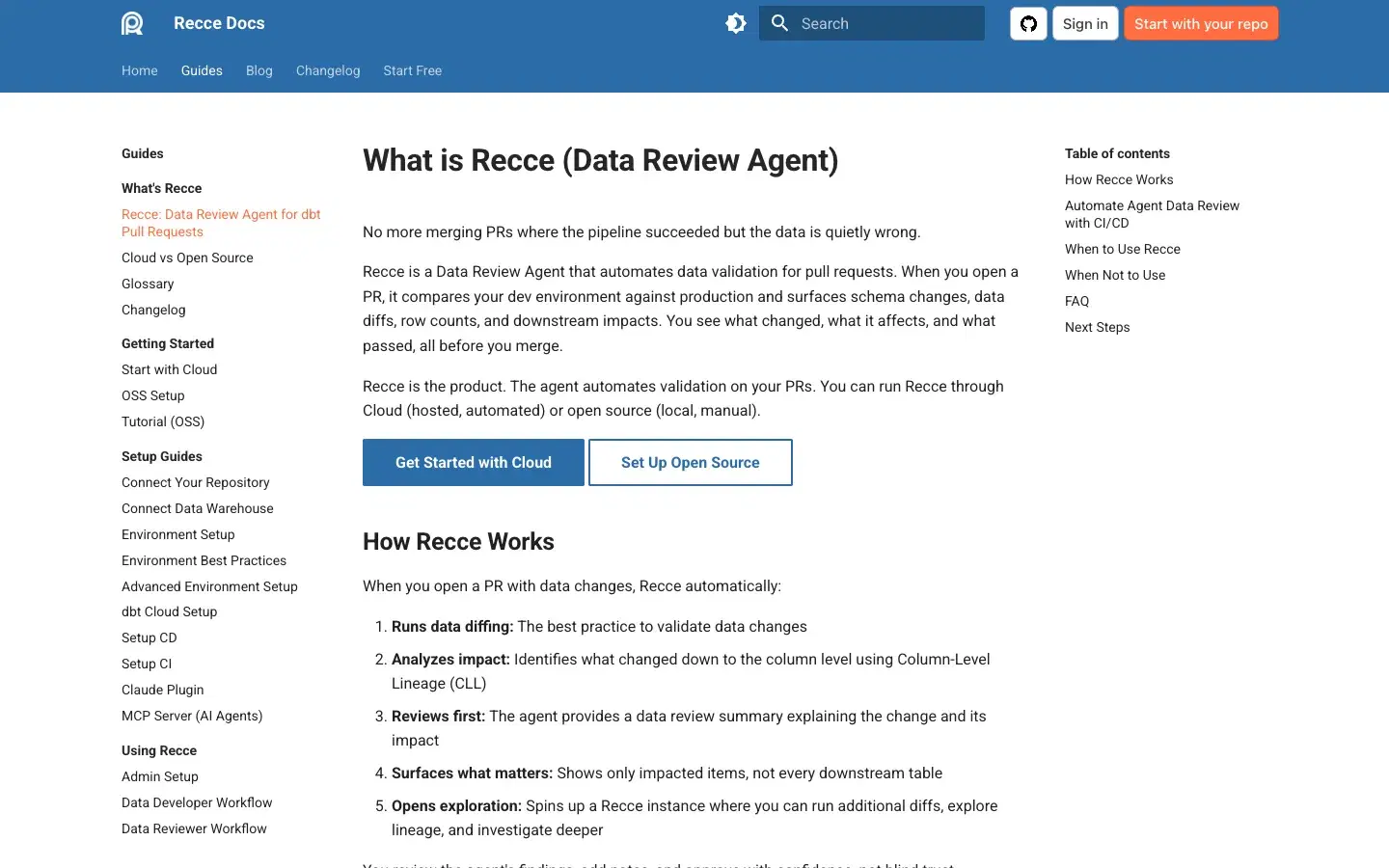Click the 'Analyzes impact:' list item

tap(691, 671)
